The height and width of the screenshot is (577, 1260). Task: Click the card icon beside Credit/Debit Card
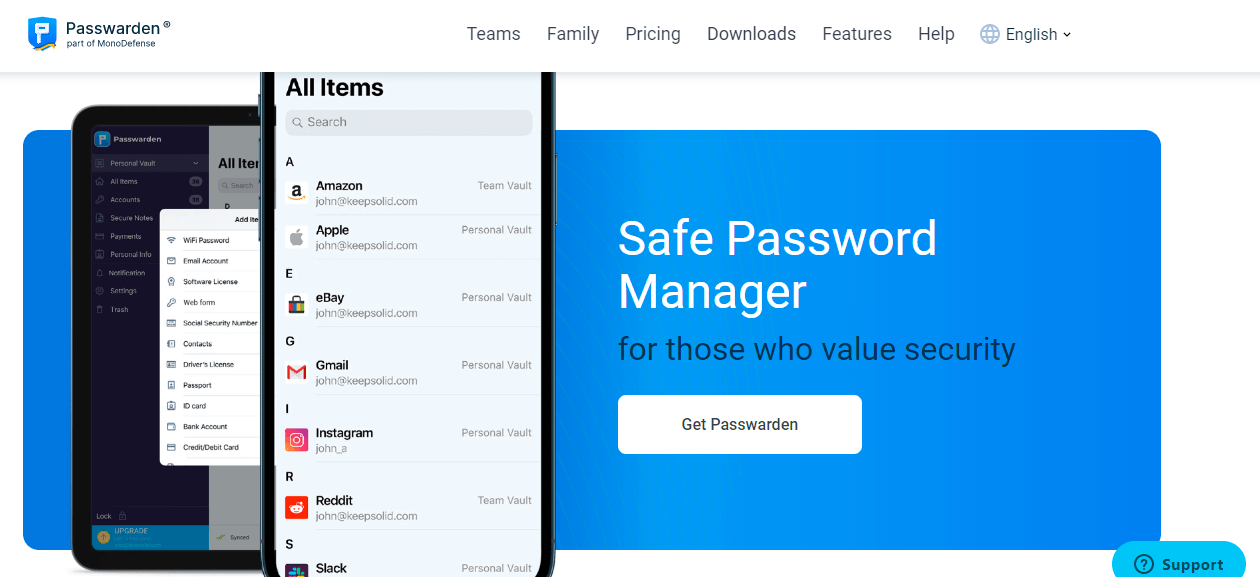pyautogui.click(x=172, y=447)
